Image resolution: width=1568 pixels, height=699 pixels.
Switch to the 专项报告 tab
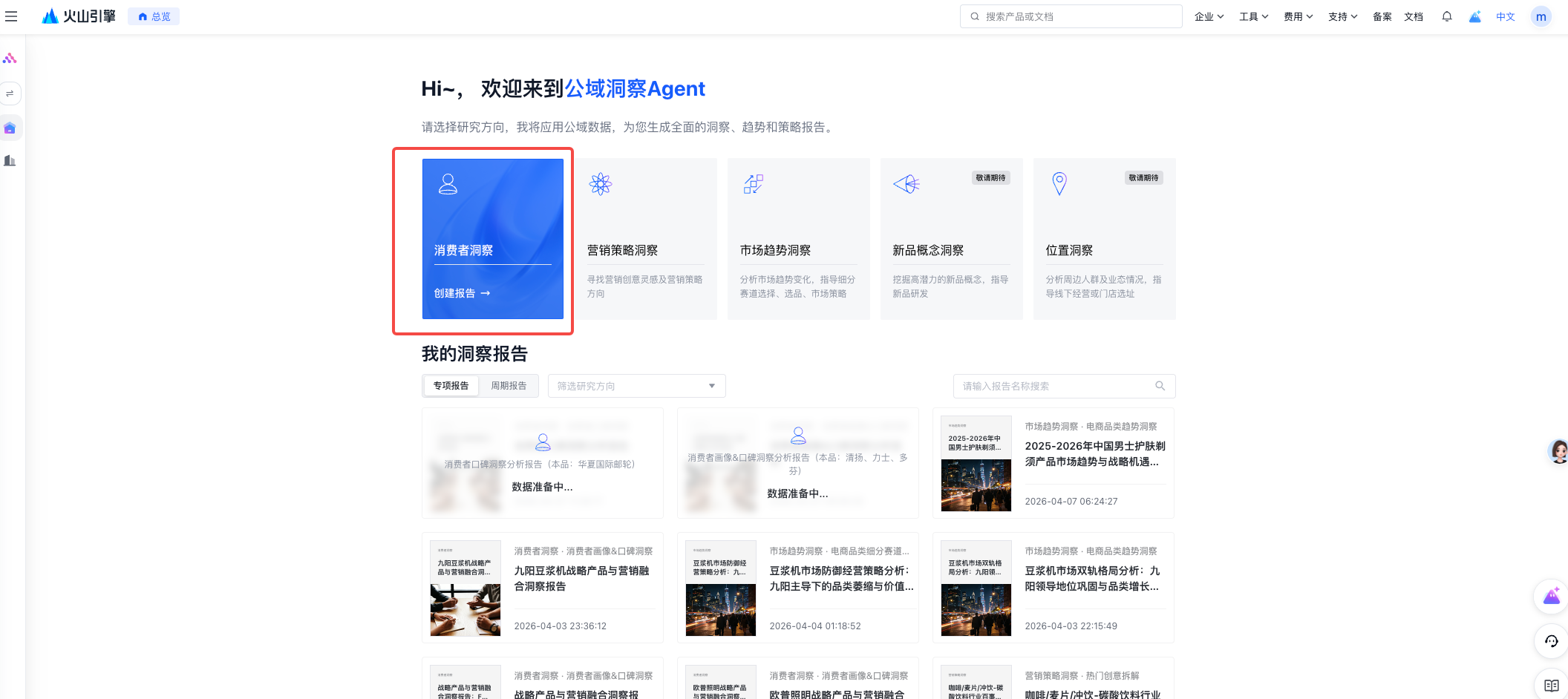pyautogui.click(x=451, y=386)
